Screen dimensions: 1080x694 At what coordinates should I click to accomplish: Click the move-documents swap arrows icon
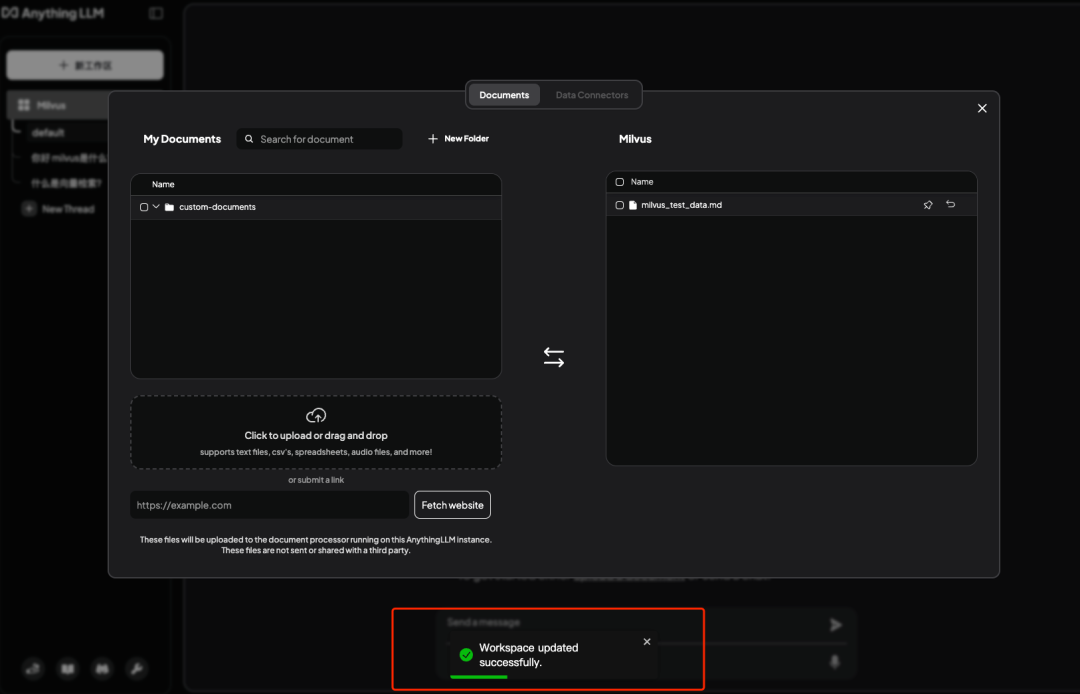pos(554,357)
